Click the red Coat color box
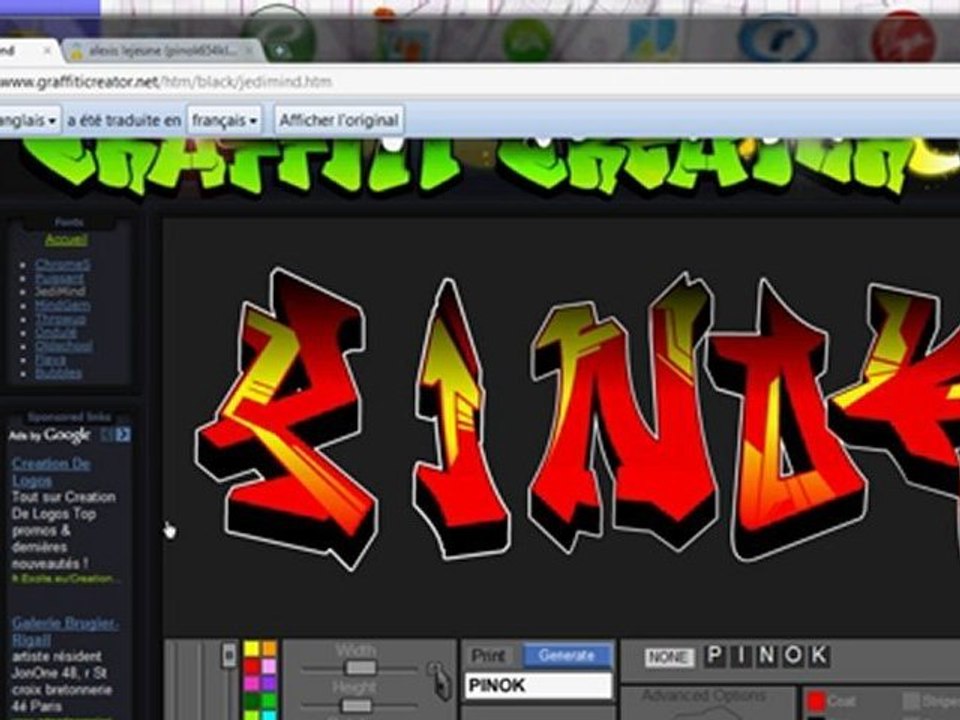The height and width of the screenshot is (720, 960). pyautogui.click(x=816, y=701)
